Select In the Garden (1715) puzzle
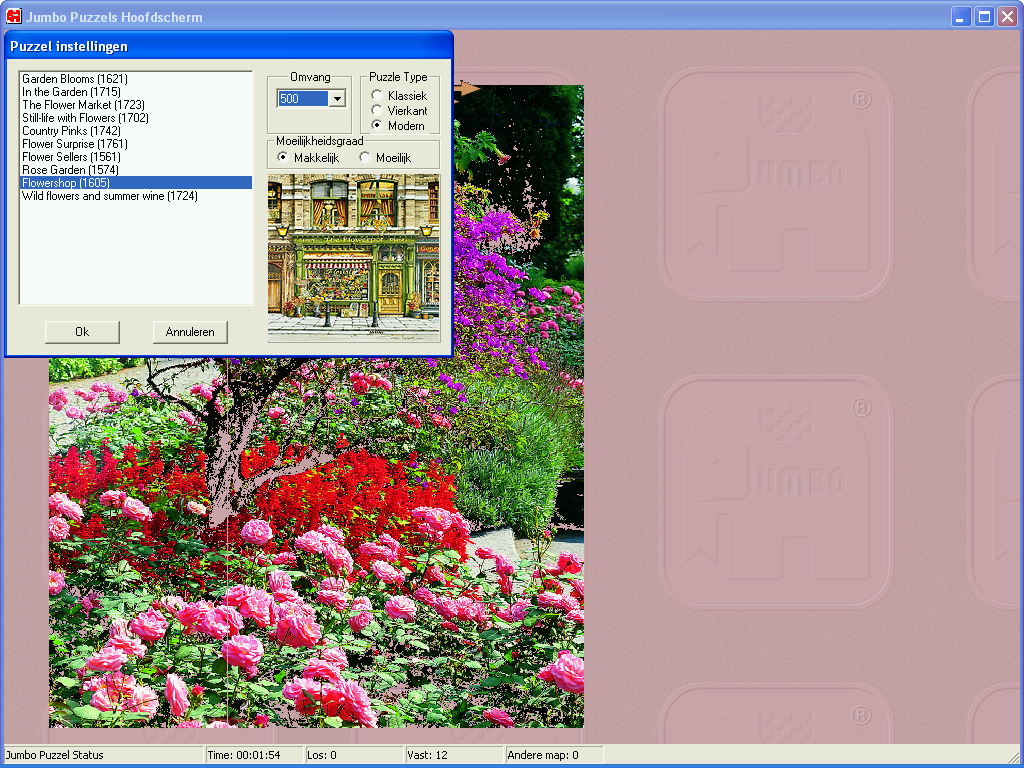Viewport: 1024px width, 768px height. coord(136,92)
